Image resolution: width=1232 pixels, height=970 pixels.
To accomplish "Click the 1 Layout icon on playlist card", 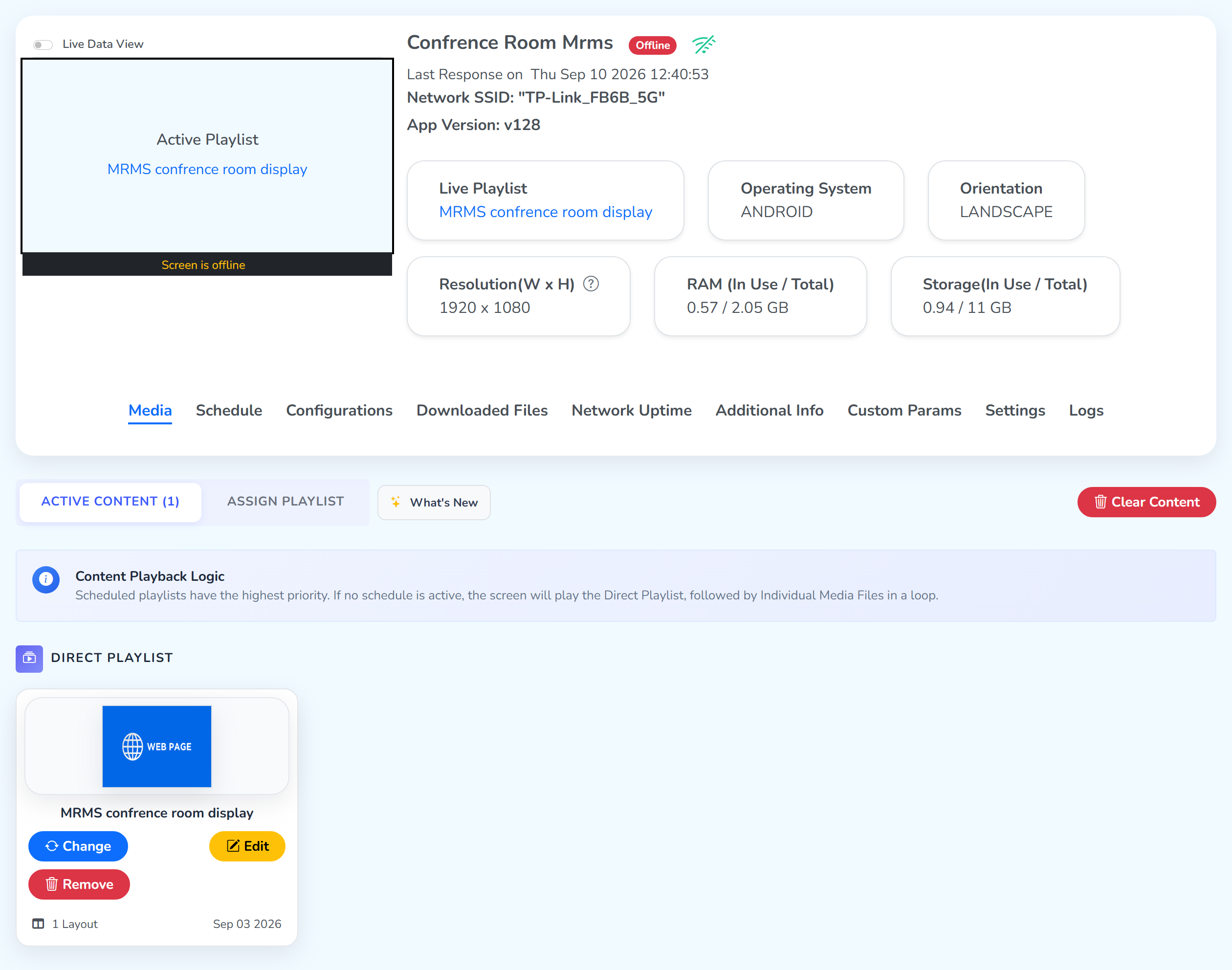I will tap(38, 924).
